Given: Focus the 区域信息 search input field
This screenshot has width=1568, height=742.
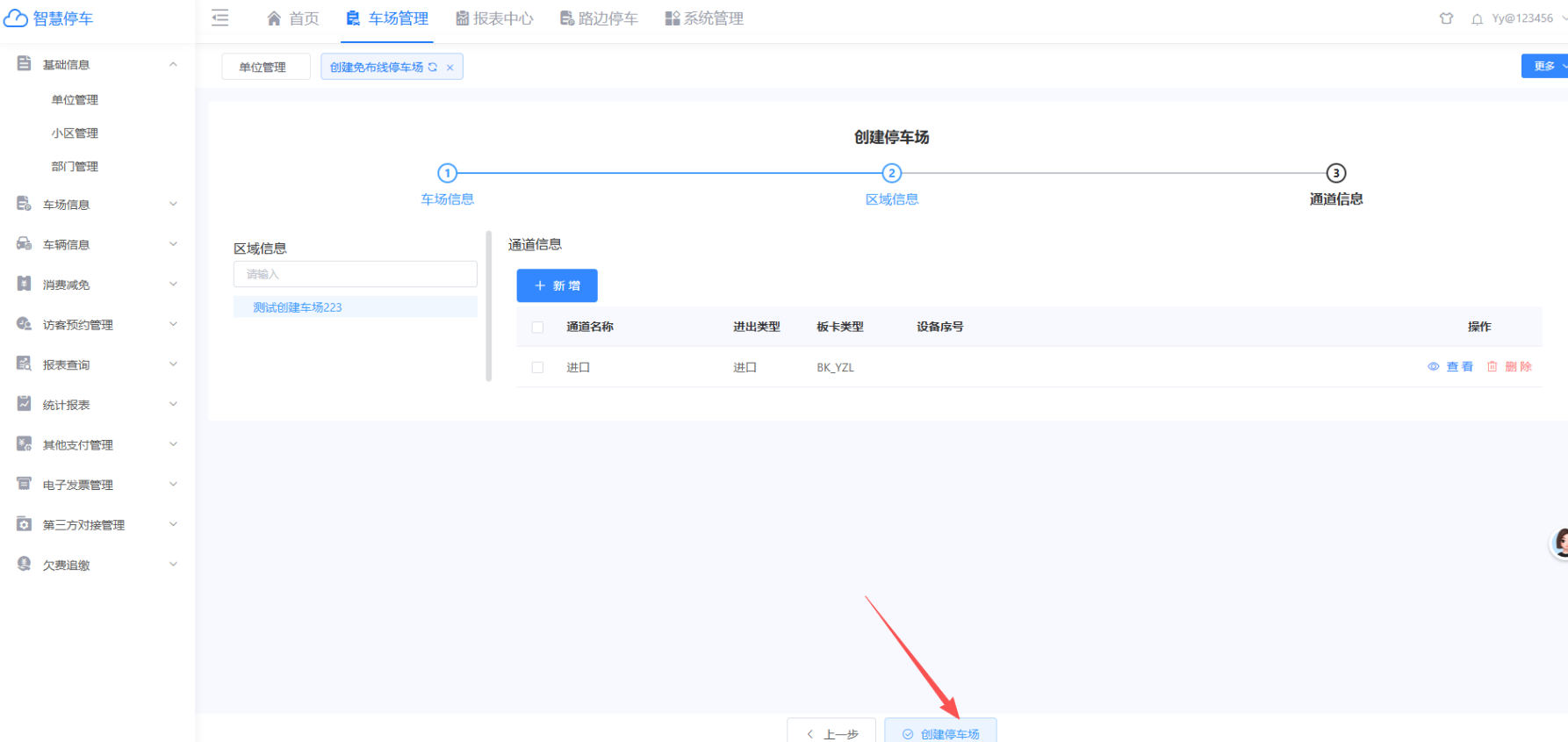Looking at the screenshot, I should click(356, 274).
